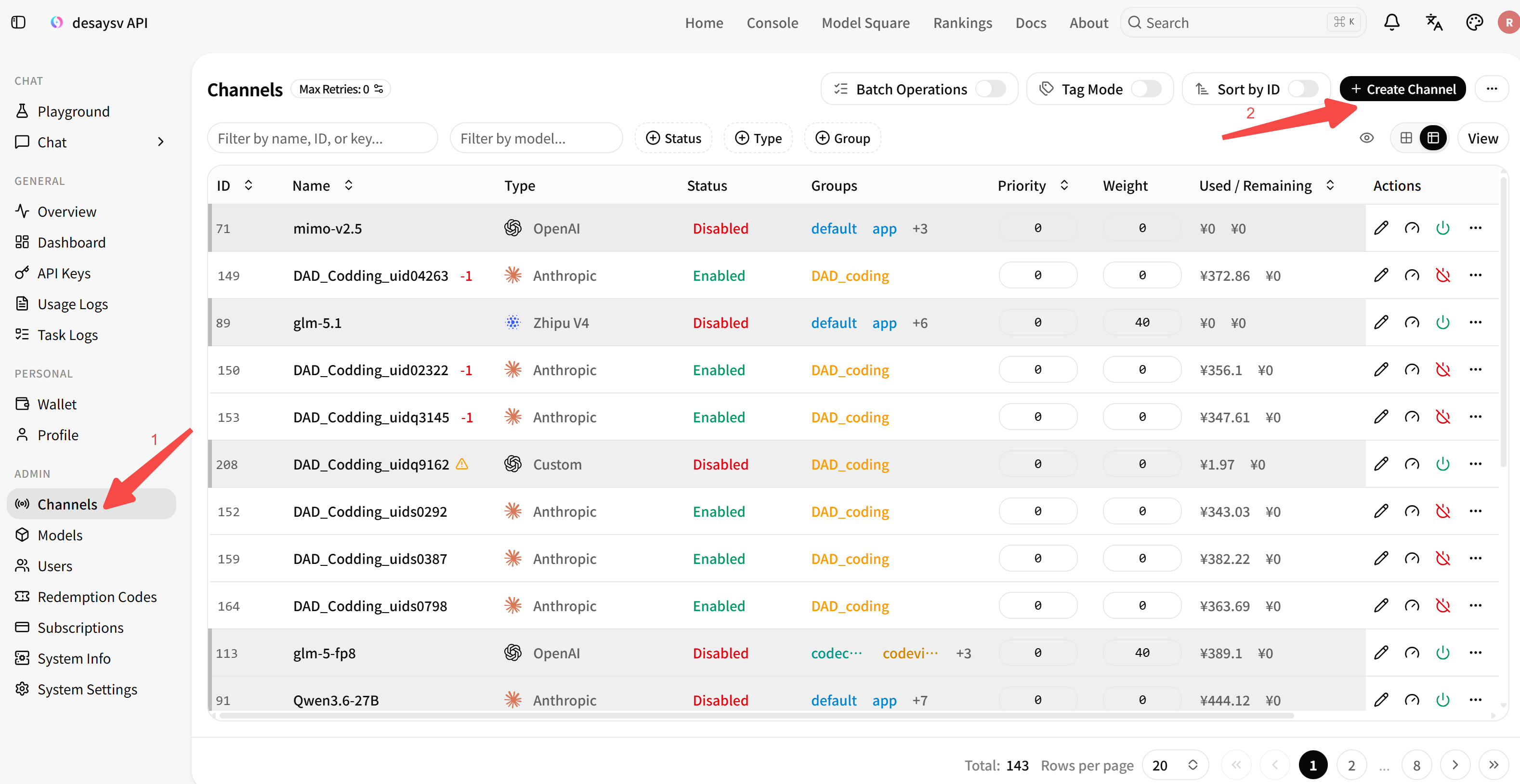Jump to the last page arrow
This screenshot has height=784, width=1520.
tap(1494, 765)
